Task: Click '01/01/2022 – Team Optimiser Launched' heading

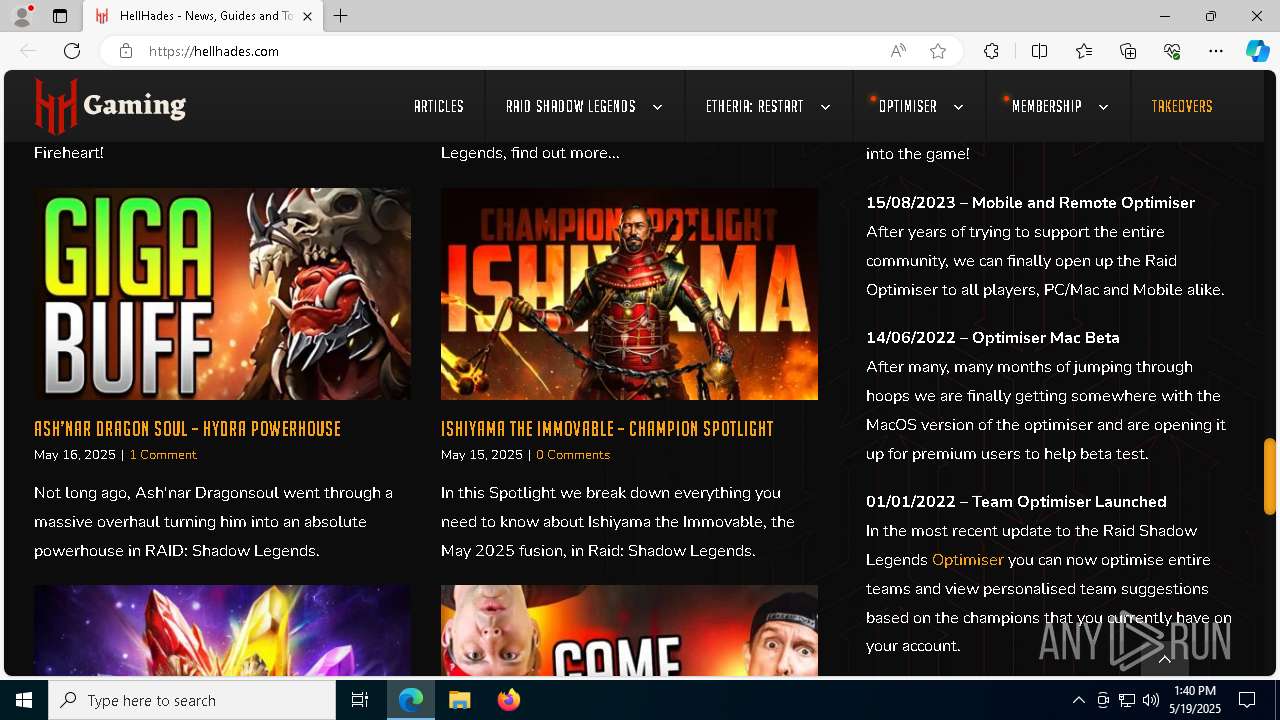Action: click(1016, 502)
